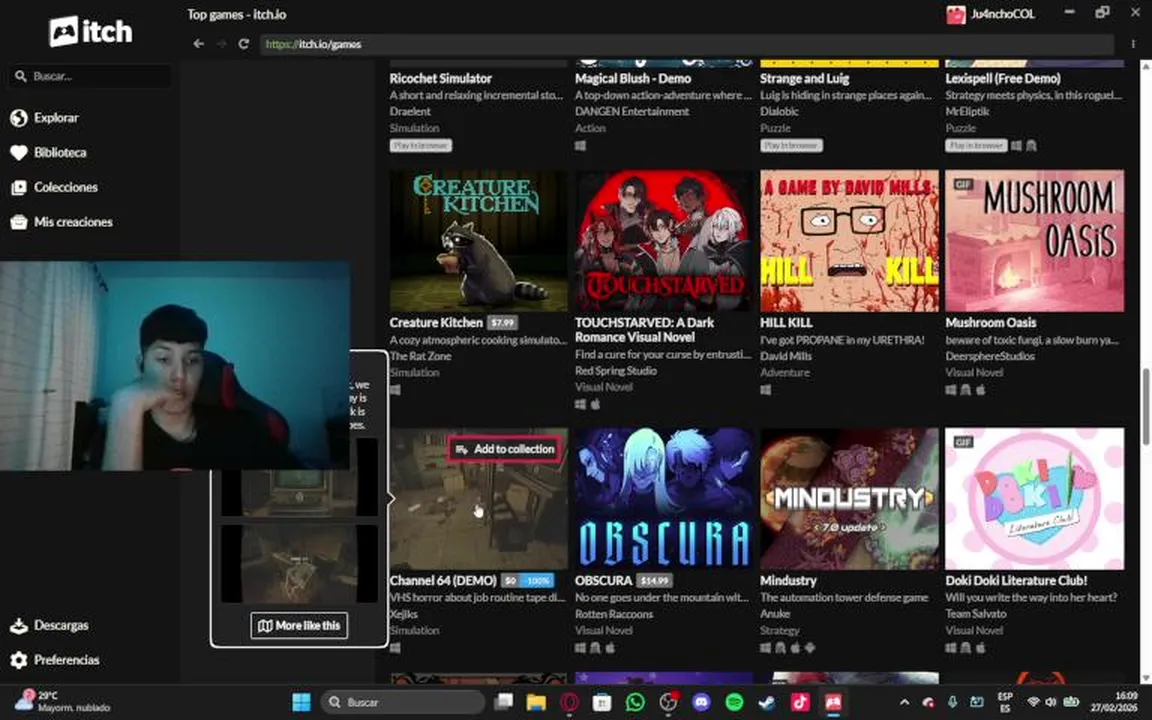
Task: Click Windows platform icon under Creature Kitchen
Action: 395,390
